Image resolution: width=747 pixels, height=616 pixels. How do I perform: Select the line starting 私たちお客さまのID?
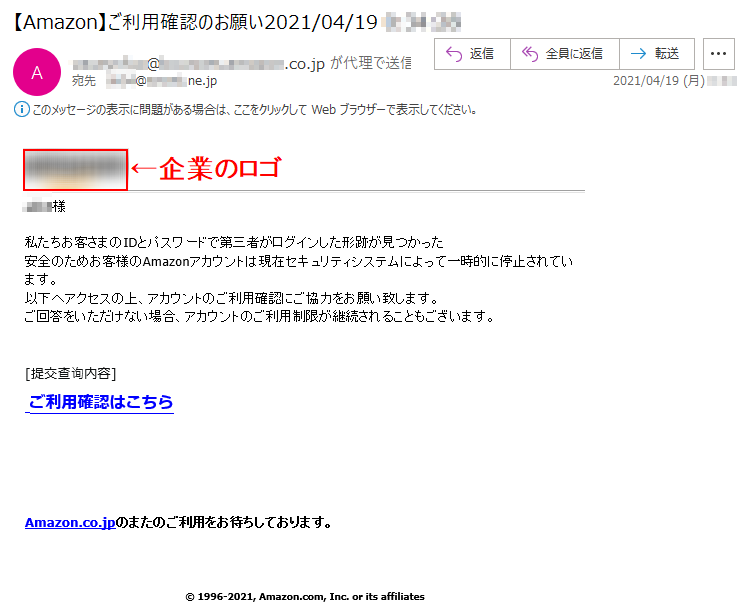pos(234,242)
